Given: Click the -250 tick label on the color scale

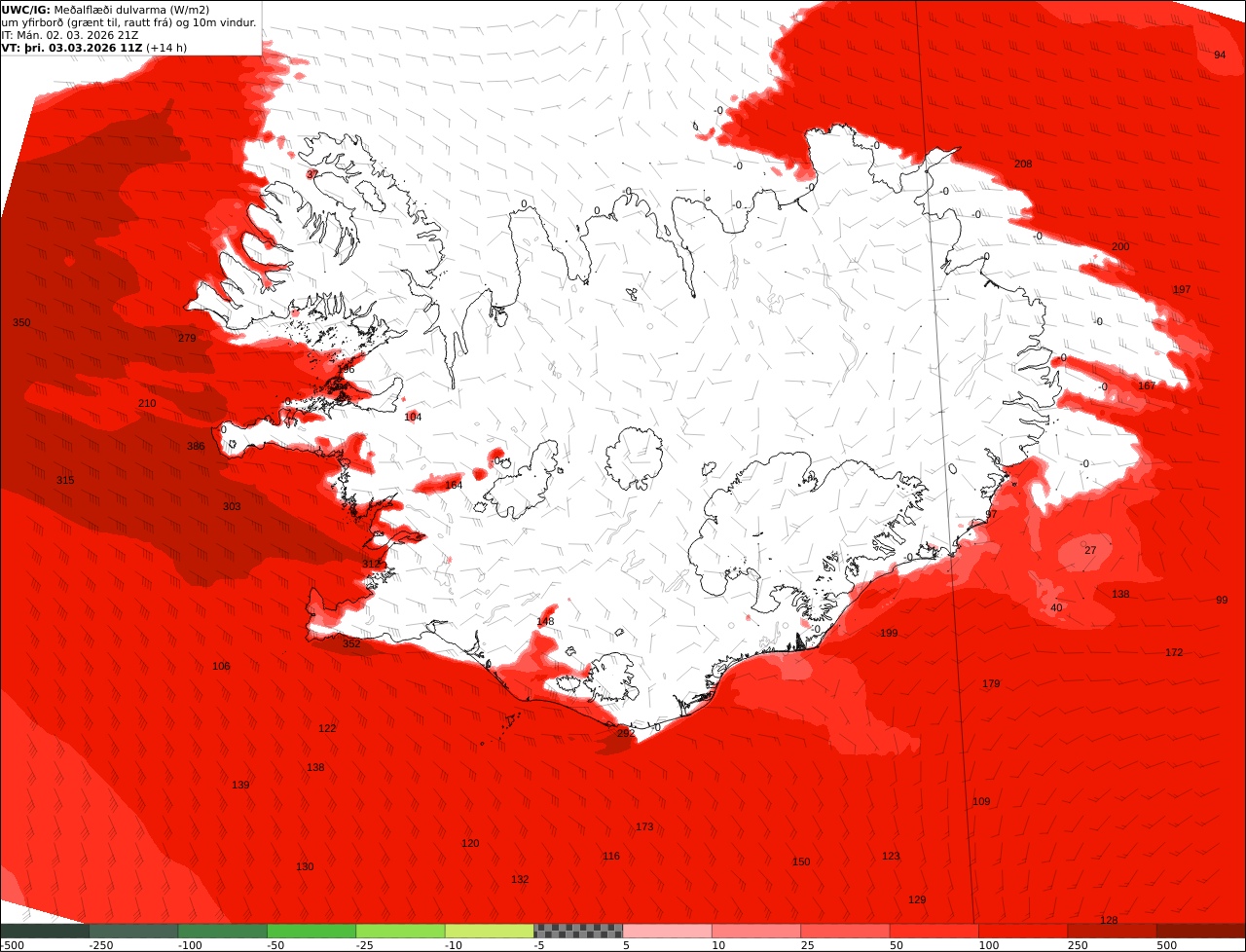Looking at the screenshot, I should 101,945.
